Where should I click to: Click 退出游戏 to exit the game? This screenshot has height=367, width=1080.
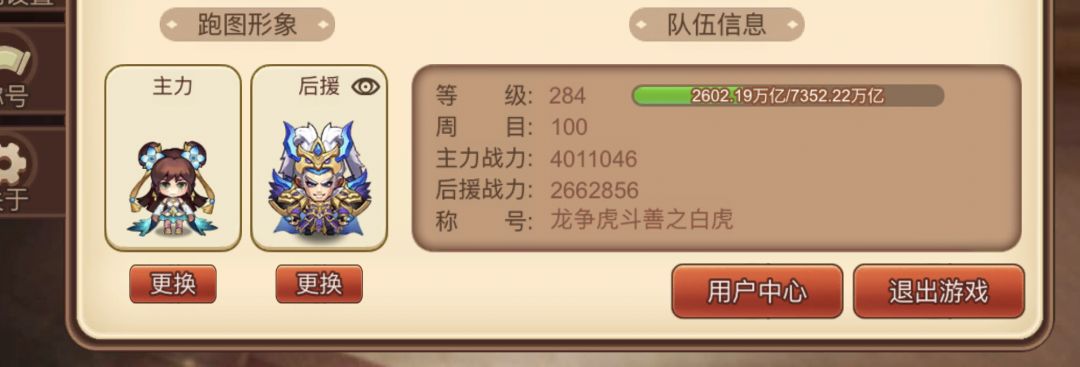[939, 291]
